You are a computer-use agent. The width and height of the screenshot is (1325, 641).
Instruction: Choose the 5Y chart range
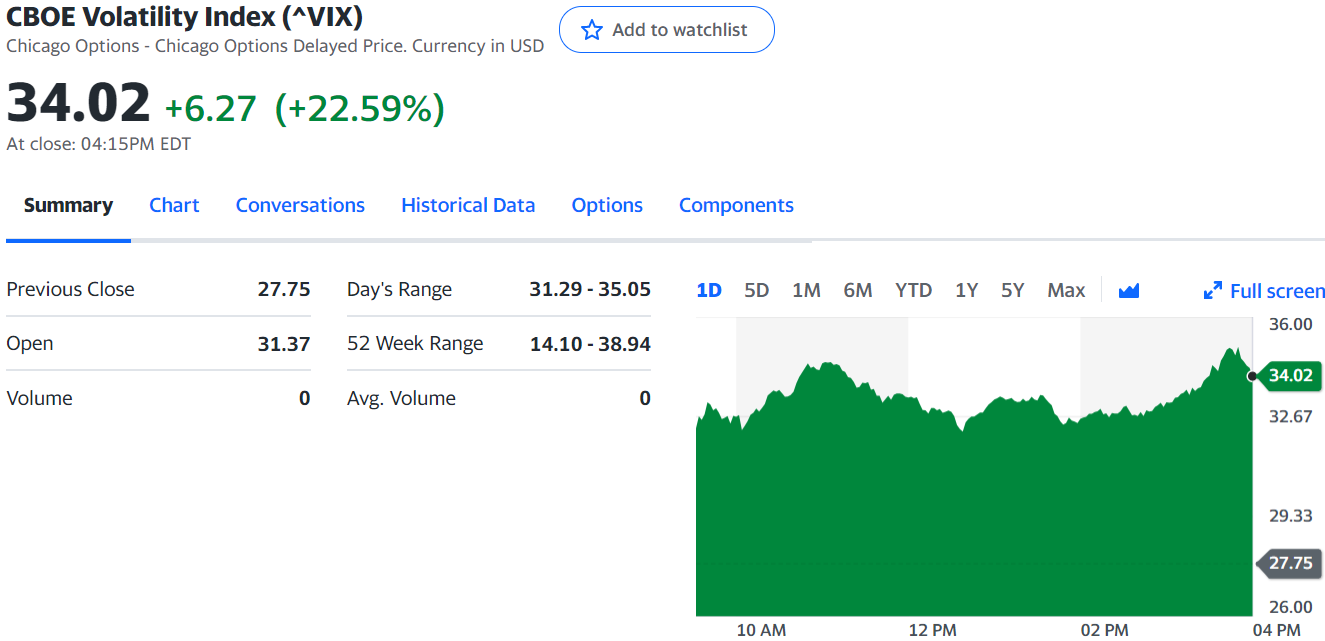coord(1013,290)
